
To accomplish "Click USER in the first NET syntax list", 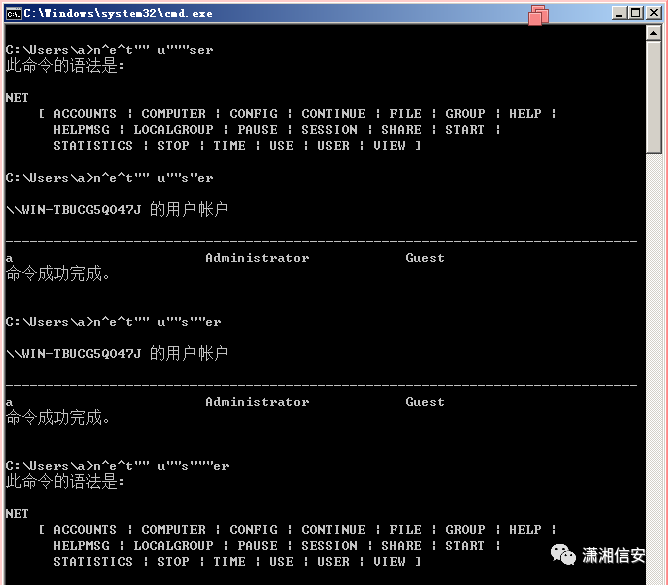I will point(334,146).
